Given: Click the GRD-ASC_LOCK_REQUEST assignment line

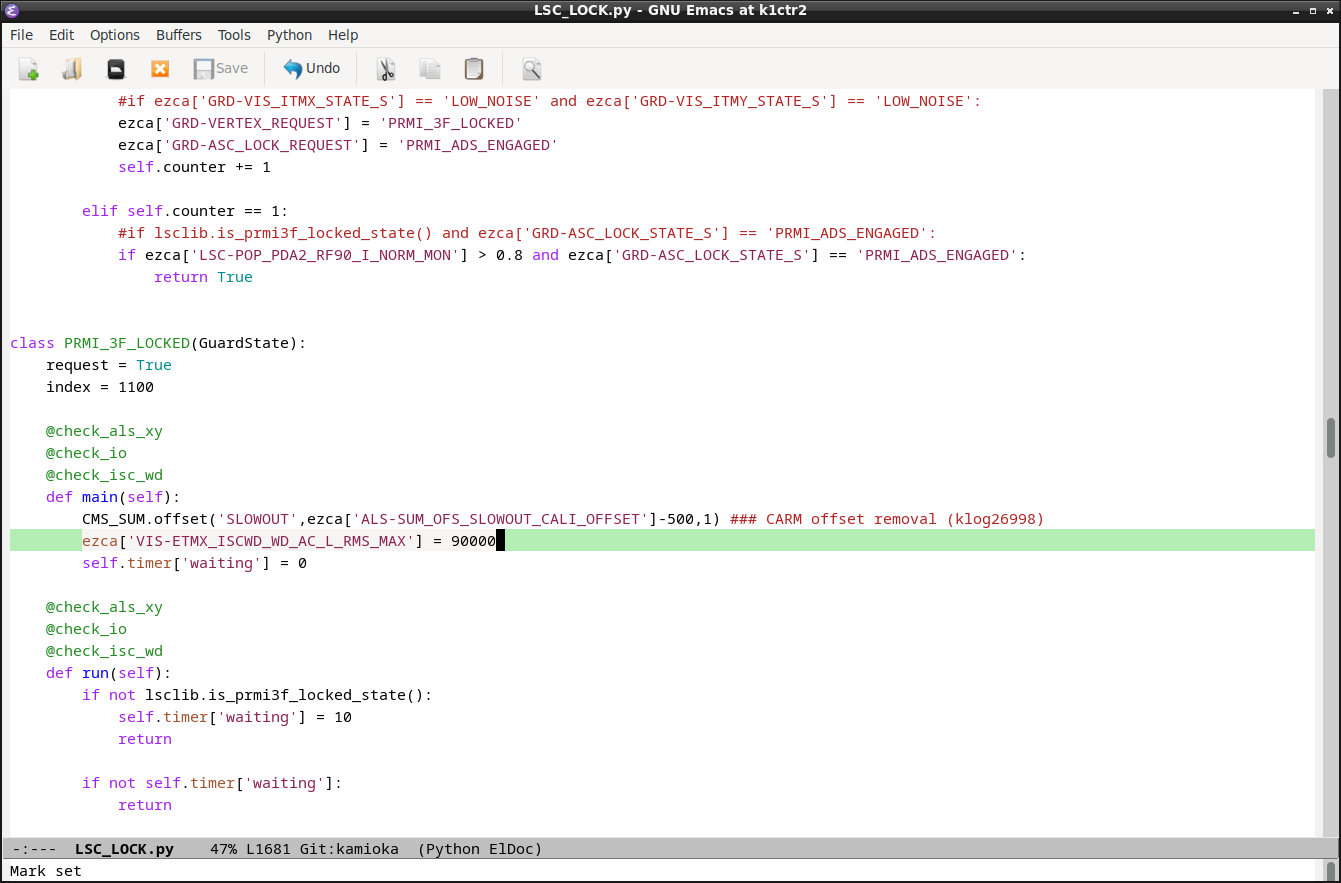Looking at the screenshot, I should tap(338, 145).
